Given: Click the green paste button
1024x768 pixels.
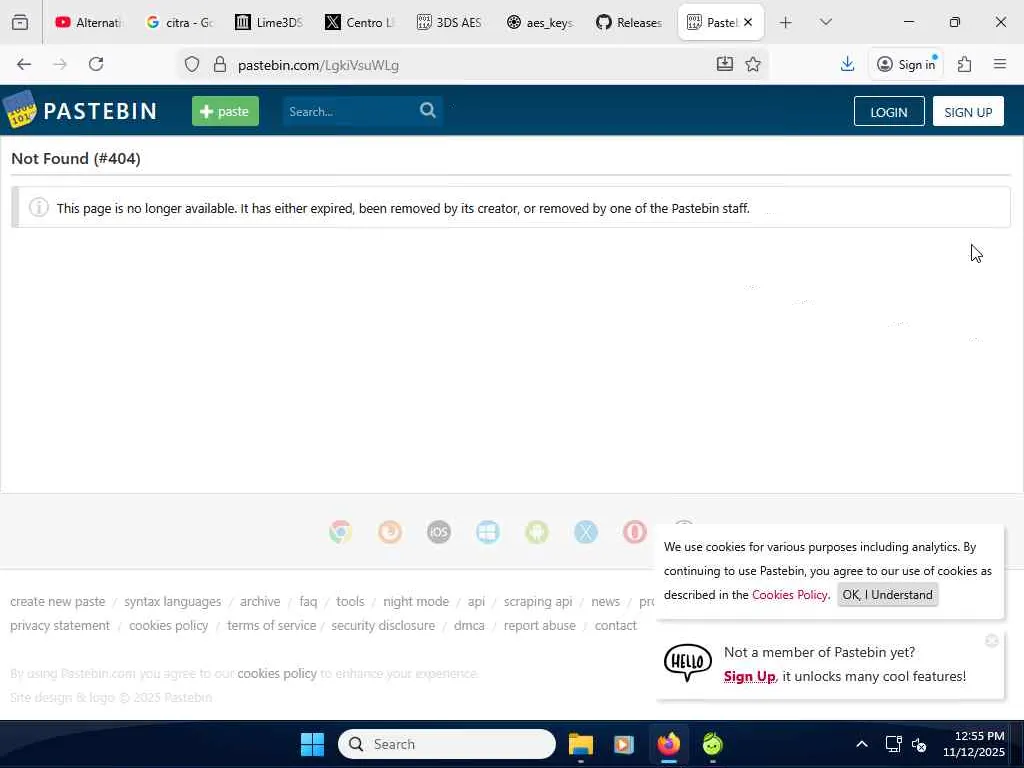Looking at the screenshot, I should (225, 111).
